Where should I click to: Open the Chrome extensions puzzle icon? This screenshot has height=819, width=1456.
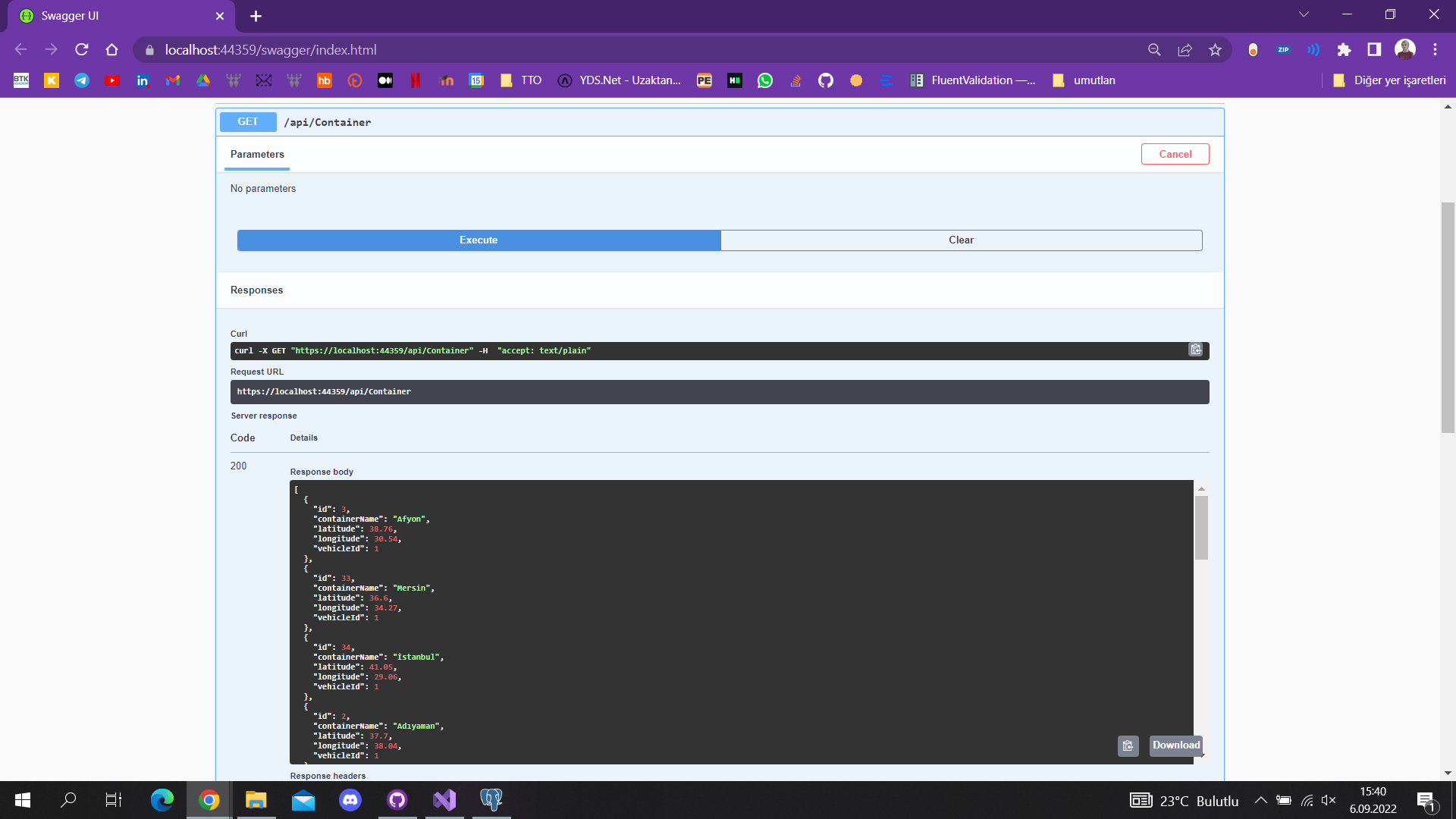1345,49
